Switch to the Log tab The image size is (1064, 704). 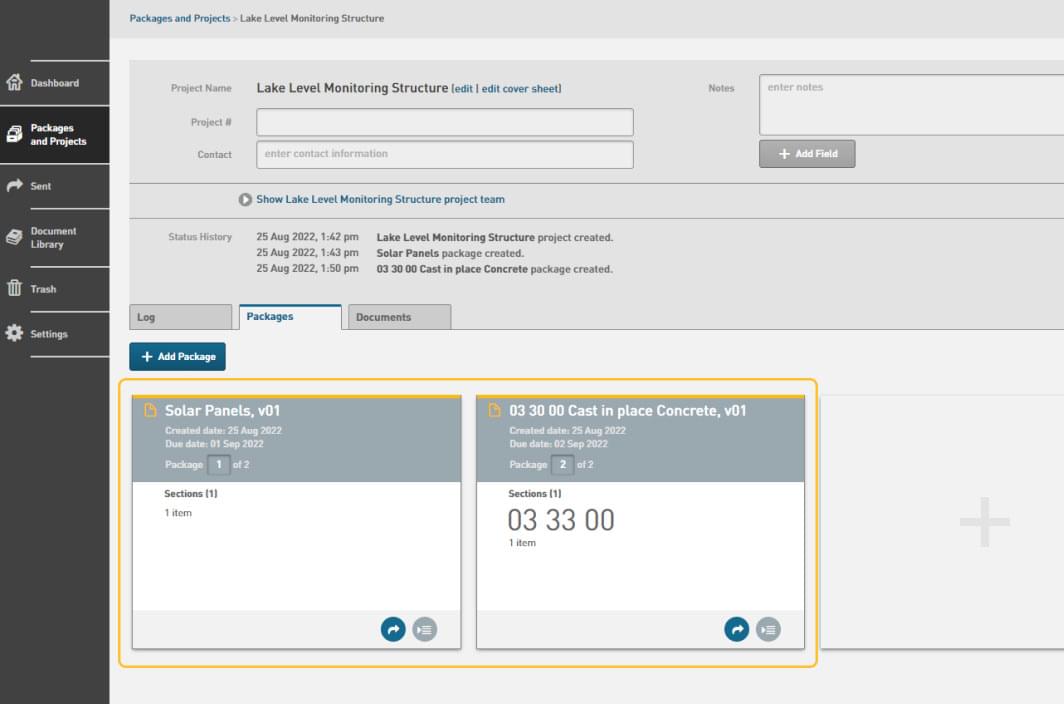[181, 317]
